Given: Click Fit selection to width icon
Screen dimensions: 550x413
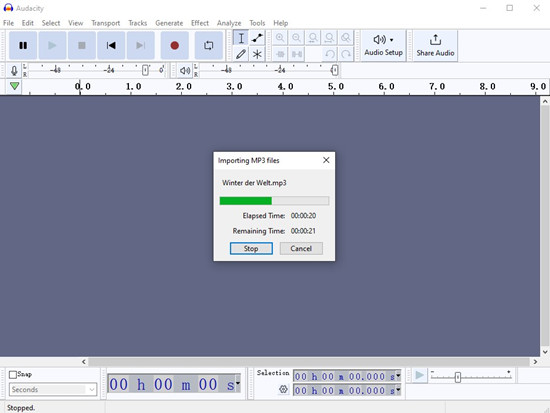Looking at the screenshot, I should pyautogui.click(x=313, y=38).
